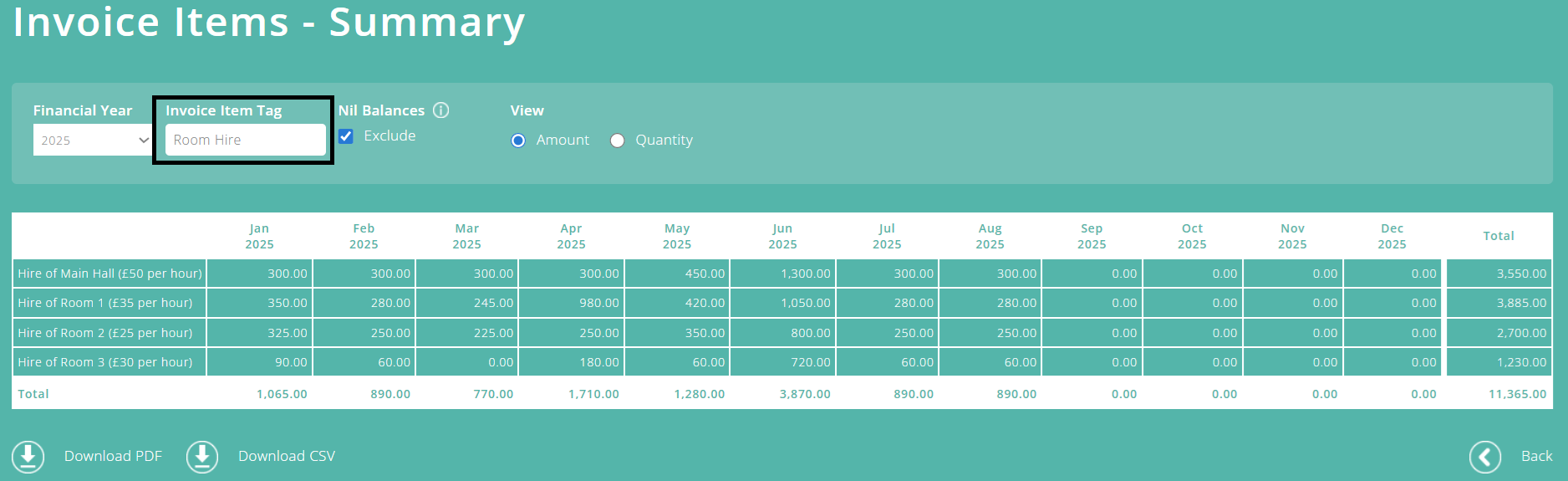This screenshot has width=1568, height=481.
Task: Click the Back text link
Action: click(x=1536, y=456)
